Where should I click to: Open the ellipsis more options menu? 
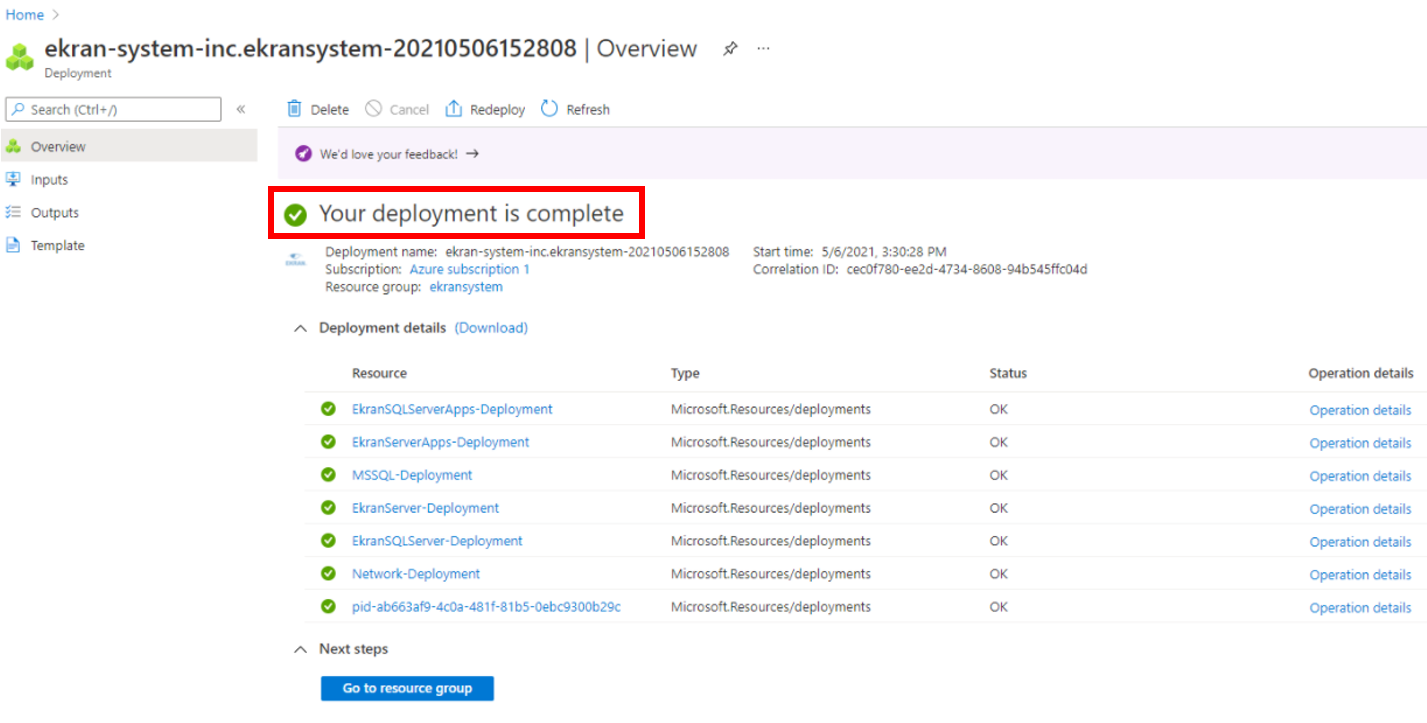coord(764,49)
